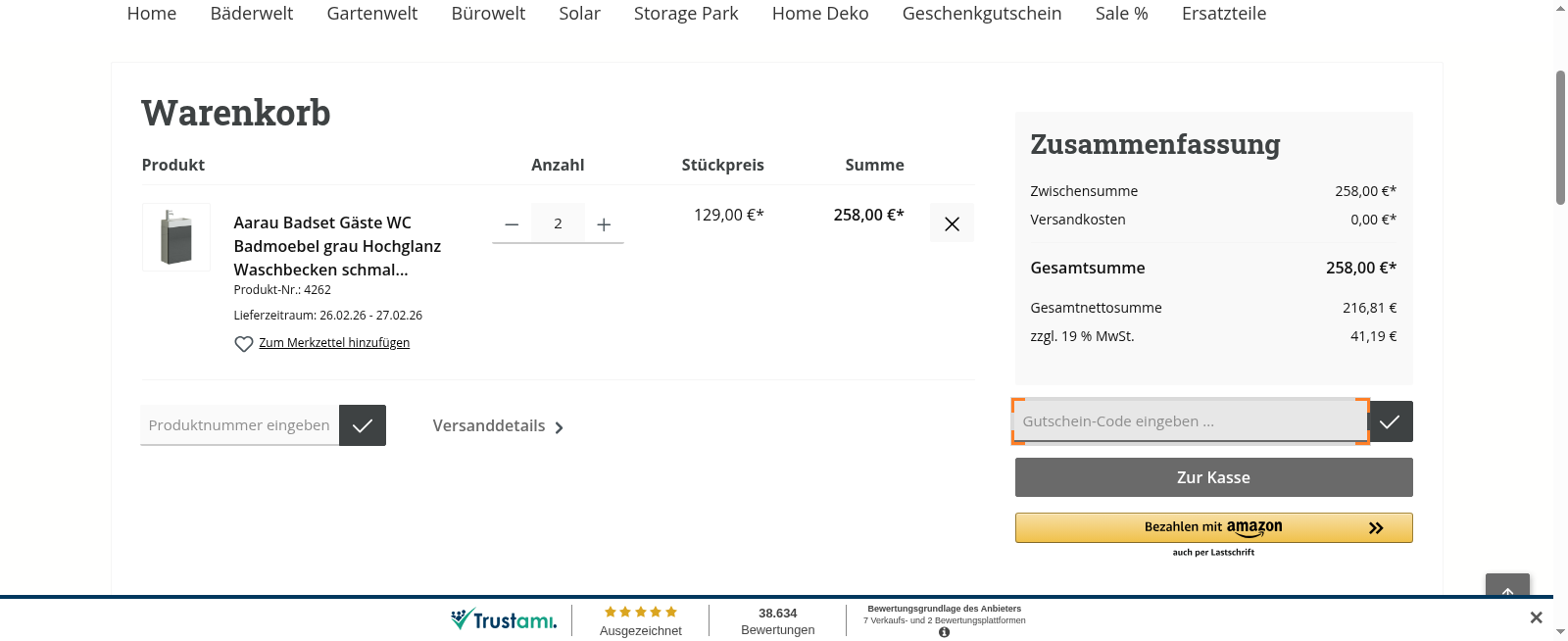Focus the Gutschein-Code input field
The width and height of the screenshot is (1568, 641).
(x=1190, y=421)
